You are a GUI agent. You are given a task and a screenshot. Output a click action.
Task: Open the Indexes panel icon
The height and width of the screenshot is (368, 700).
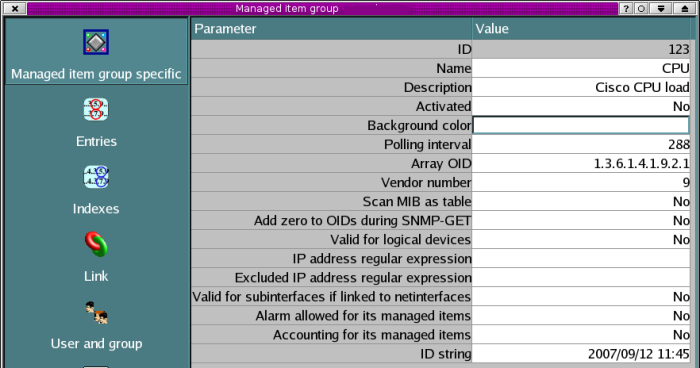96,177
